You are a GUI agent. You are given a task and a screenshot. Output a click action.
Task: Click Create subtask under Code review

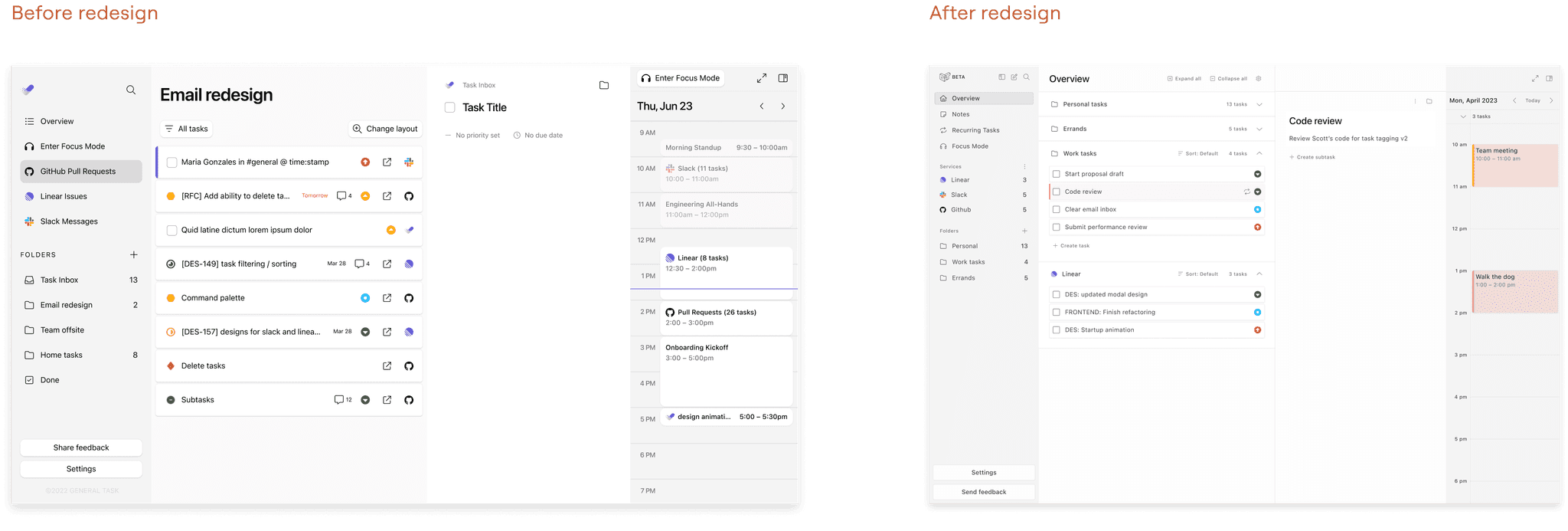click(1315, 157)
